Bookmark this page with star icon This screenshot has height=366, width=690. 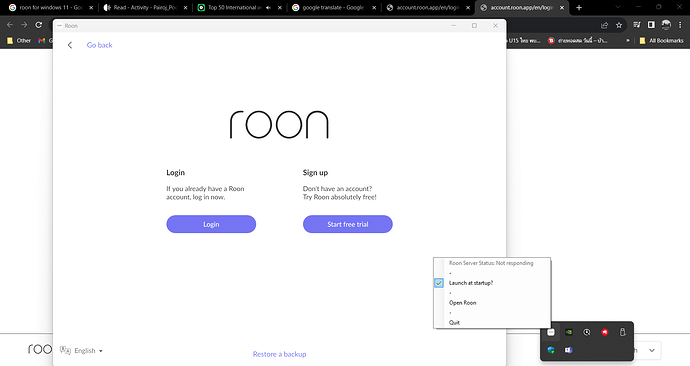pyautogui.click(x=619, y=25)
